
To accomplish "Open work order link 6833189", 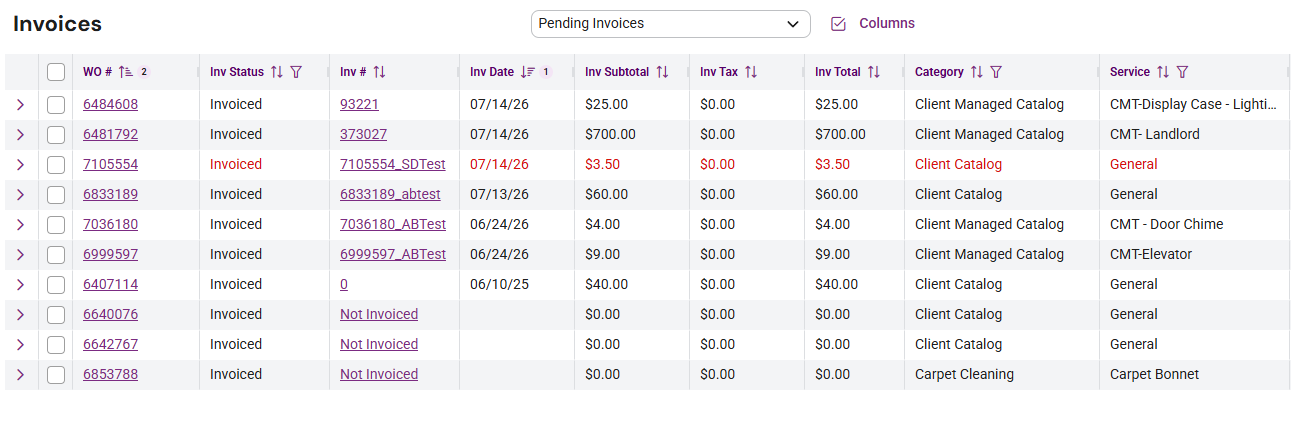I will click(110, 194).
